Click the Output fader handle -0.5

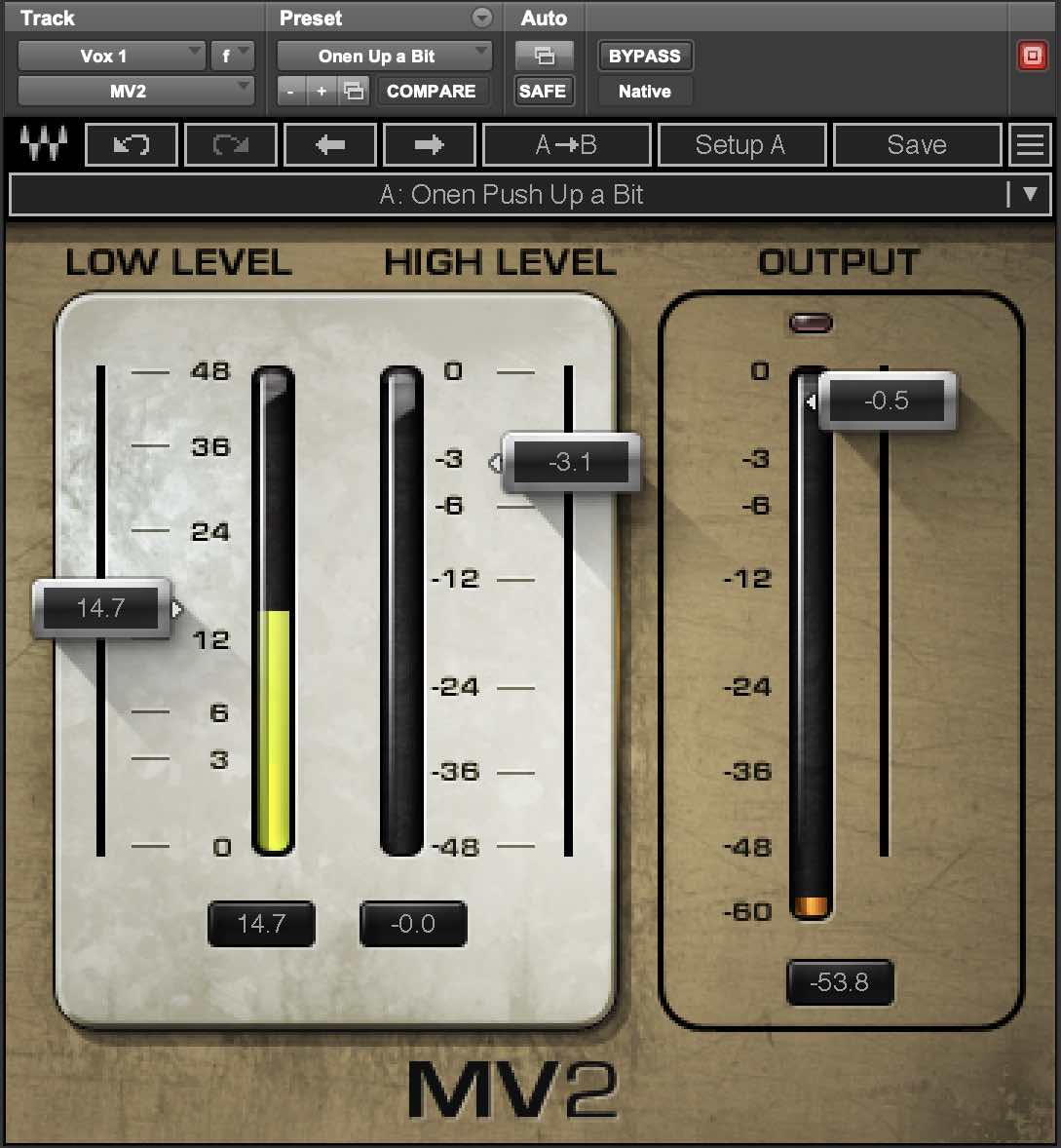tap(887, 401)
